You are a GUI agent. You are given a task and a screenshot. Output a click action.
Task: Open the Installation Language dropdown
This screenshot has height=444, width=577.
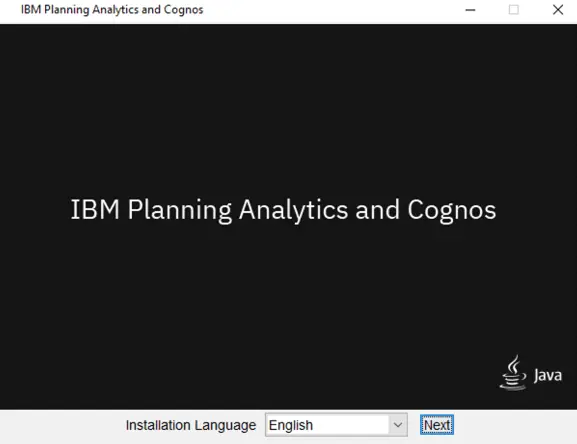point(336,425)
